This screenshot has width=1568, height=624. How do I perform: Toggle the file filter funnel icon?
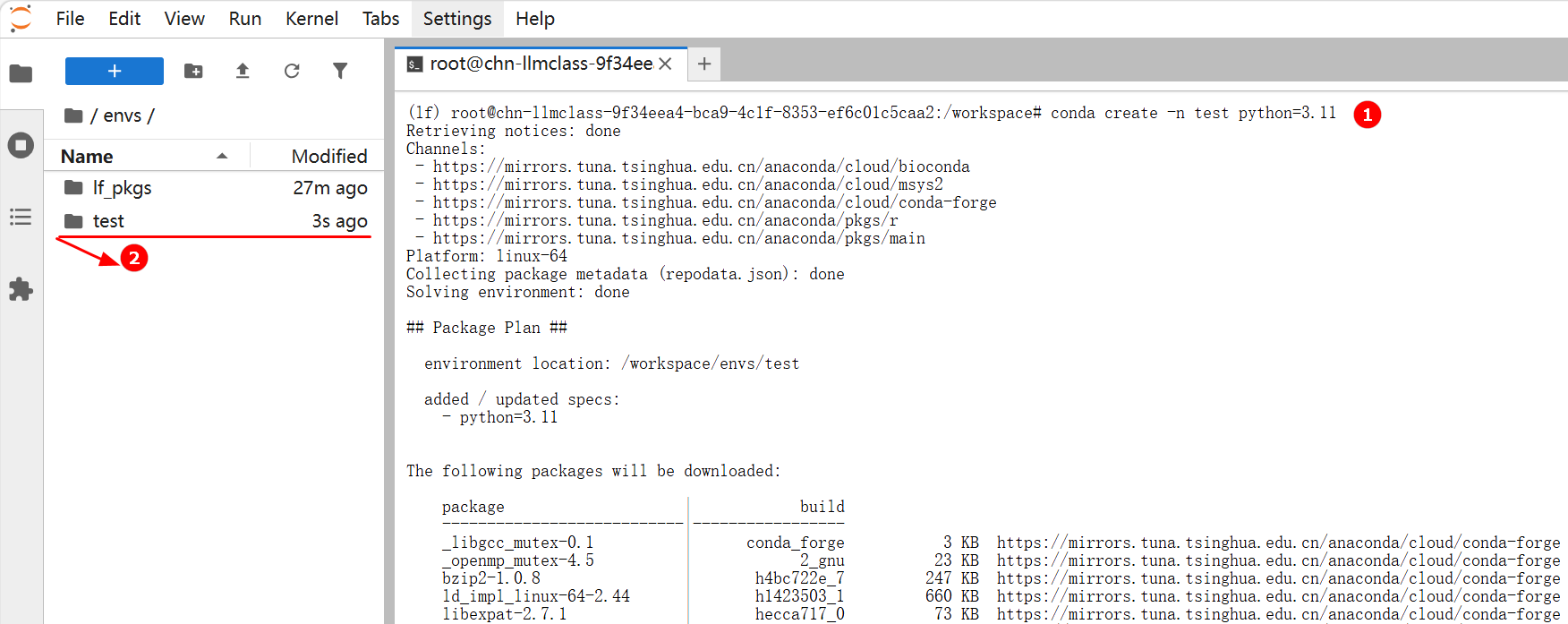click(340, 71)
